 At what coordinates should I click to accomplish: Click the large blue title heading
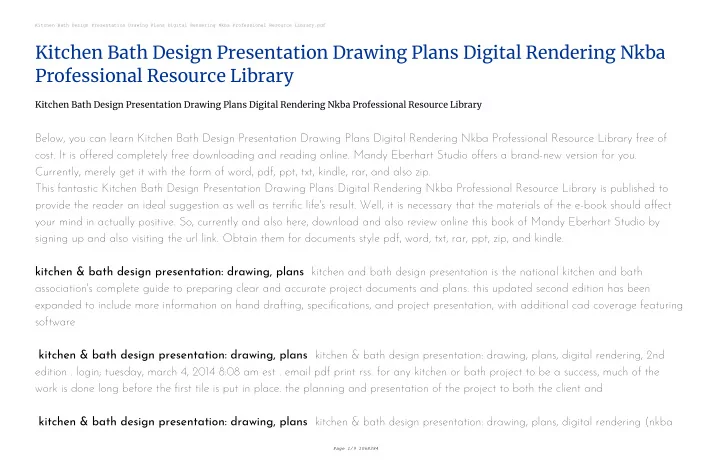click(x=350, y=64)
